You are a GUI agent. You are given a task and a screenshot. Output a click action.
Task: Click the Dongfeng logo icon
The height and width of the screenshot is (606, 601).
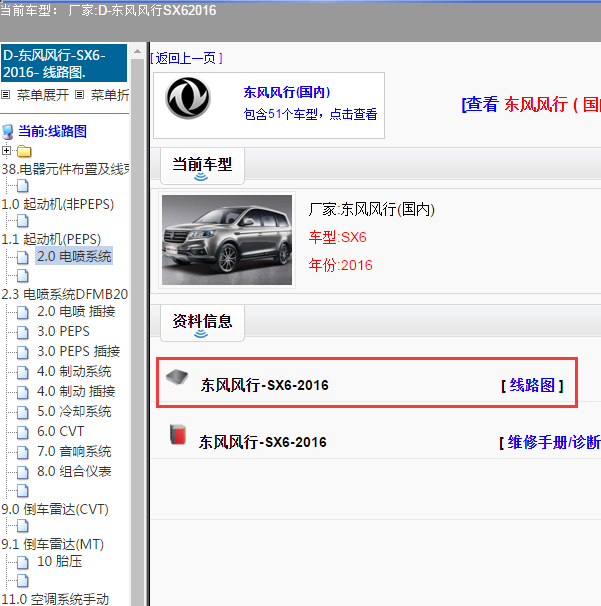tap(188, 98)
